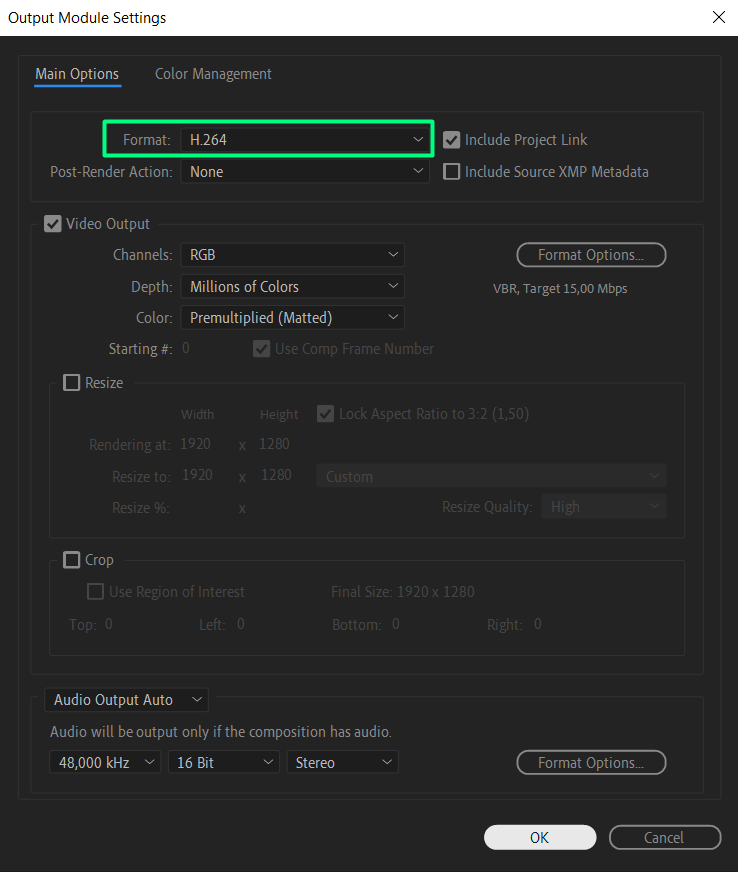Image resolution: width=738 pixels, height=872 pixels.
Task: Open the Audio Output Auto dropdown
Action: (127, 700)
